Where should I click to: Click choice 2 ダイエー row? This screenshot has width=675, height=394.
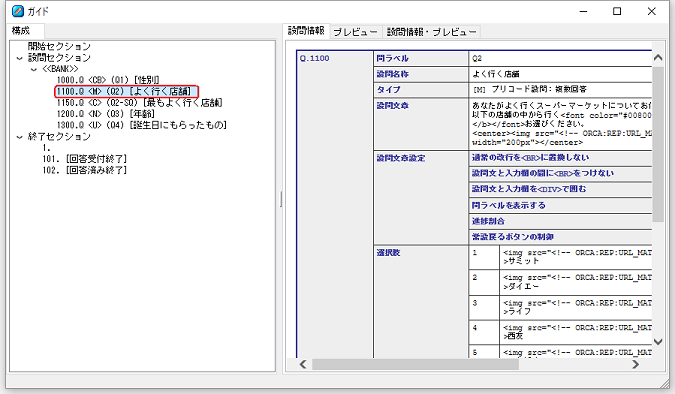coord(560,282)
